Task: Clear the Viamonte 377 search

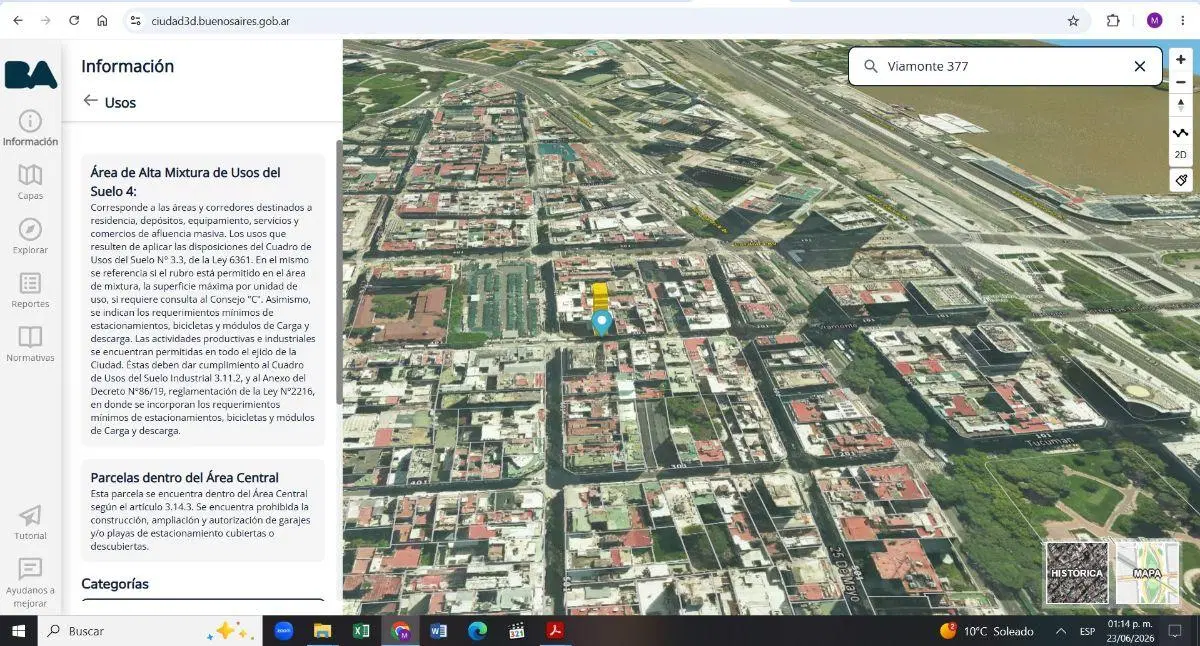Action: tap(1139, 66)
